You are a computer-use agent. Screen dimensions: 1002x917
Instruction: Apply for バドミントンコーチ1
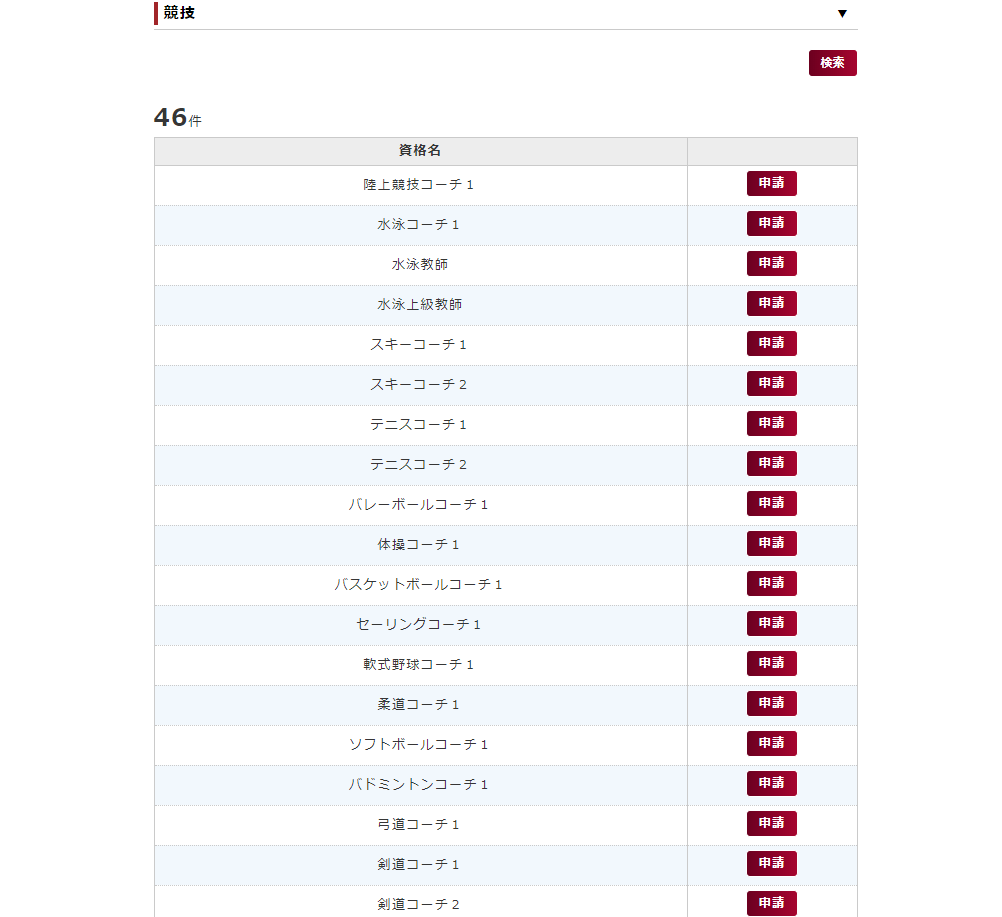(771, 784)
